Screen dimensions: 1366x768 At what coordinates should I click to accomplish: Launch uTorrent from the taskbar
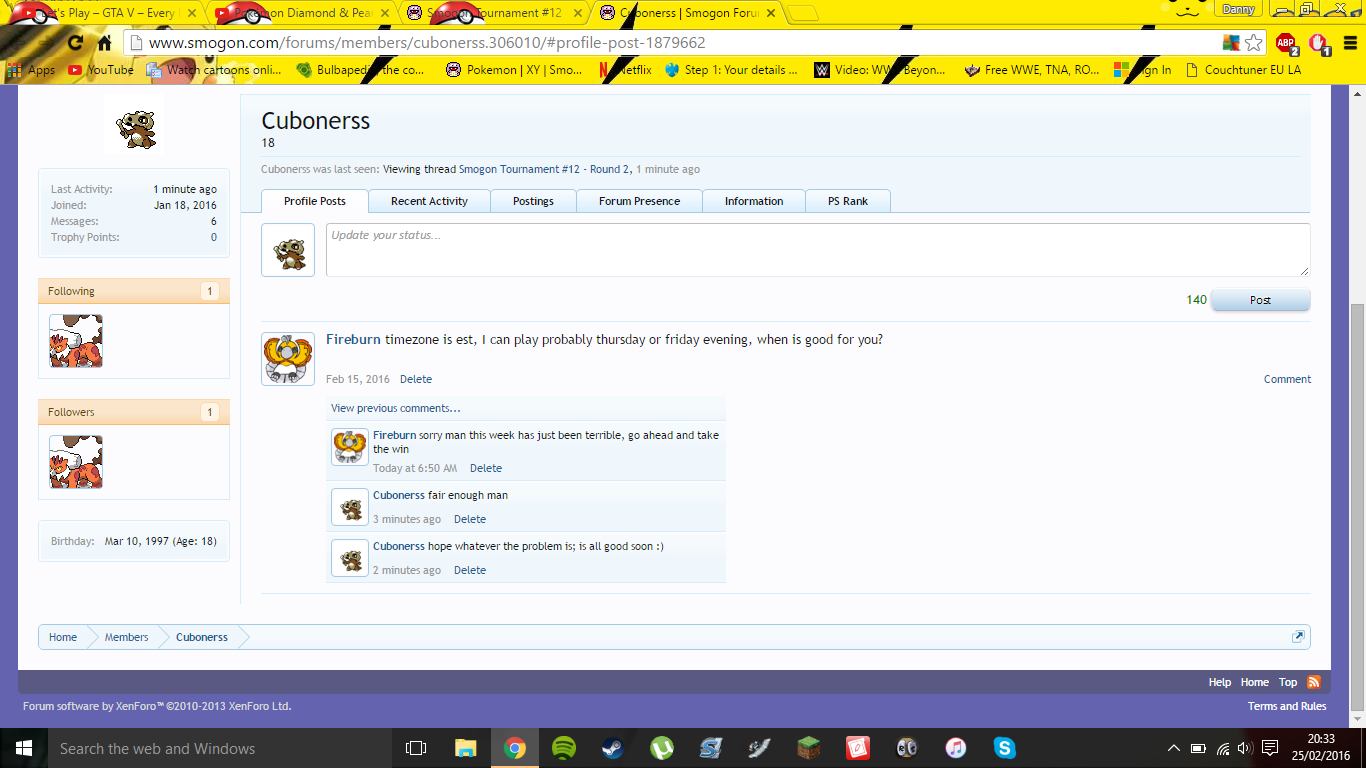661,748
